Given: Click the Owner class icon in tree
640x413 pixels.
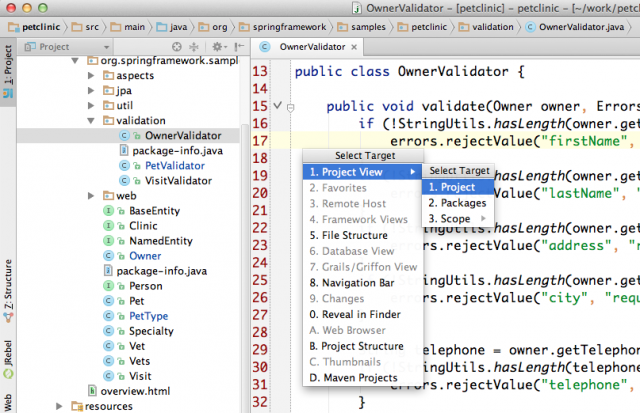Looking at the screenshot, I should (108, 256).
